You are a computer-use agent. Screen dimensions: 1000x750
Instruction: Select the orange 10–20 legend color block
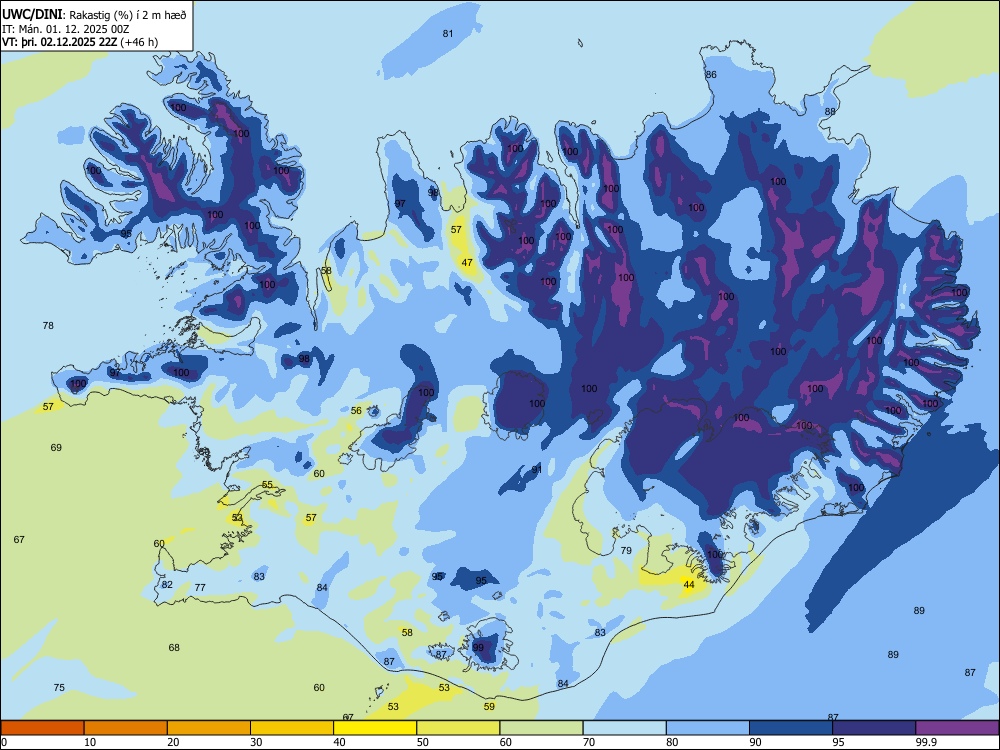126,728
